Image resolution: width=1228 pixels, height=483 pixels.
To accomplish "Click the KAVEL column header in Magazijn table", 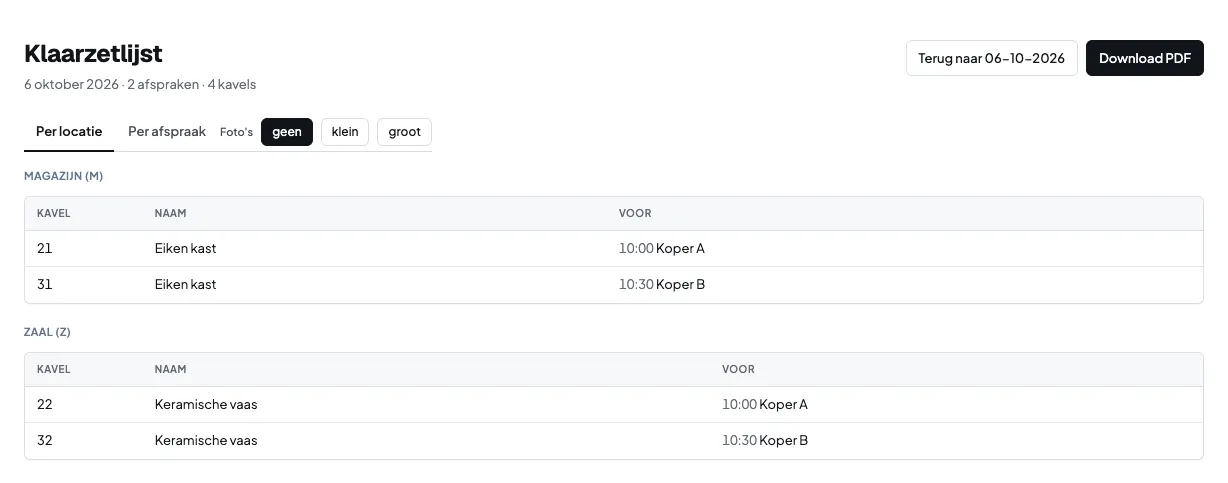I will coord(54,214).
